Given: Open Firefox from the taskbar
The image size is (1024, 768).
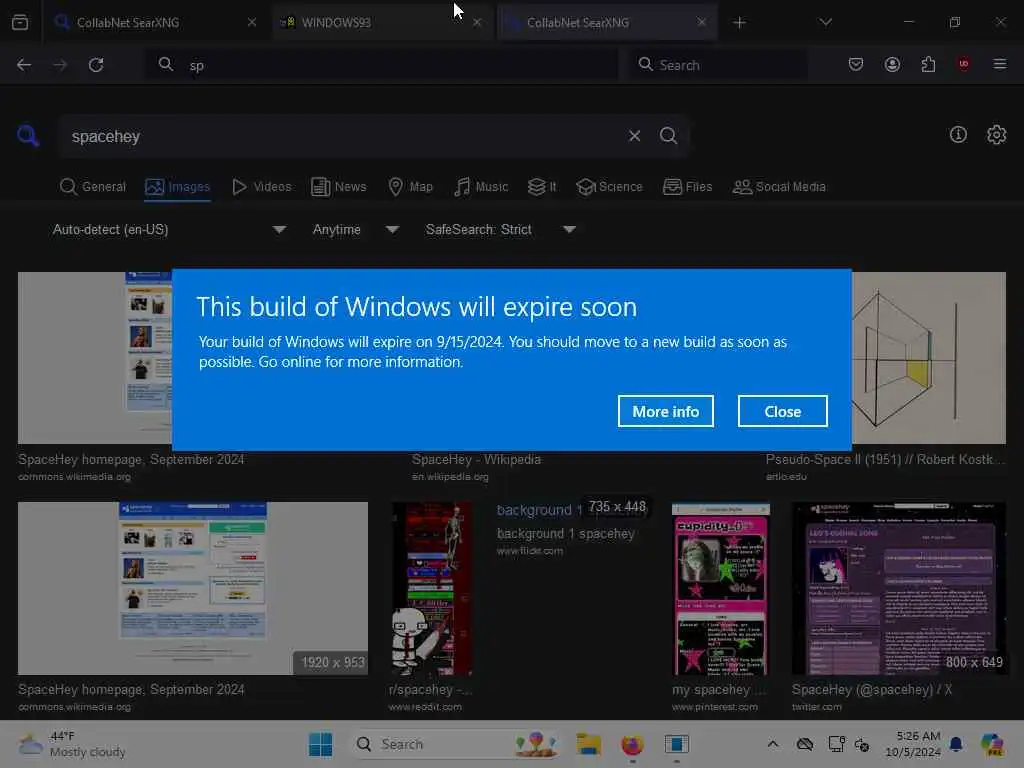Looking at the screenshot, I should click(632, 744).
